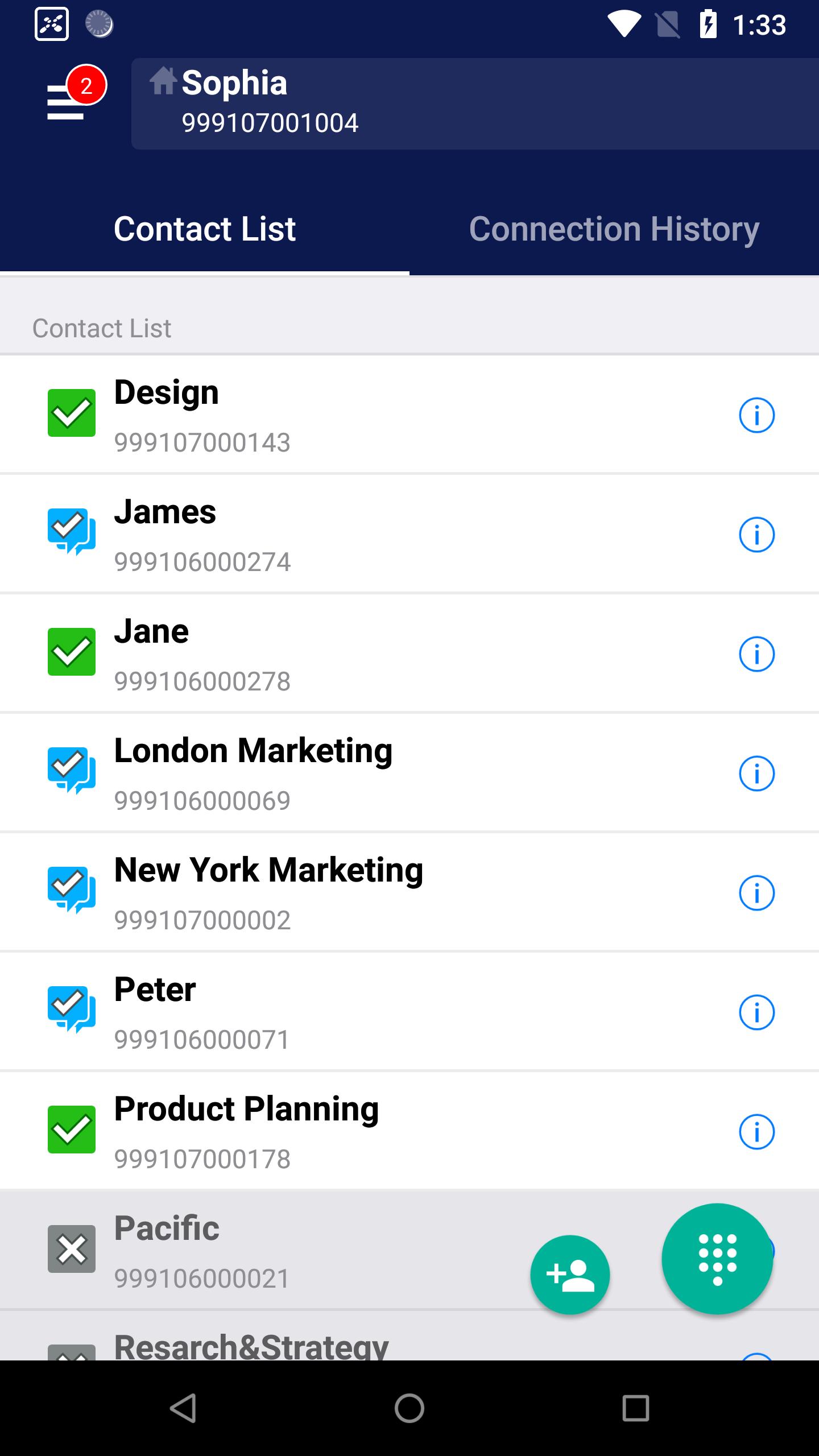Show info details for James
The height and width of the screenshot is (1456, 819).
click(756, 535)
